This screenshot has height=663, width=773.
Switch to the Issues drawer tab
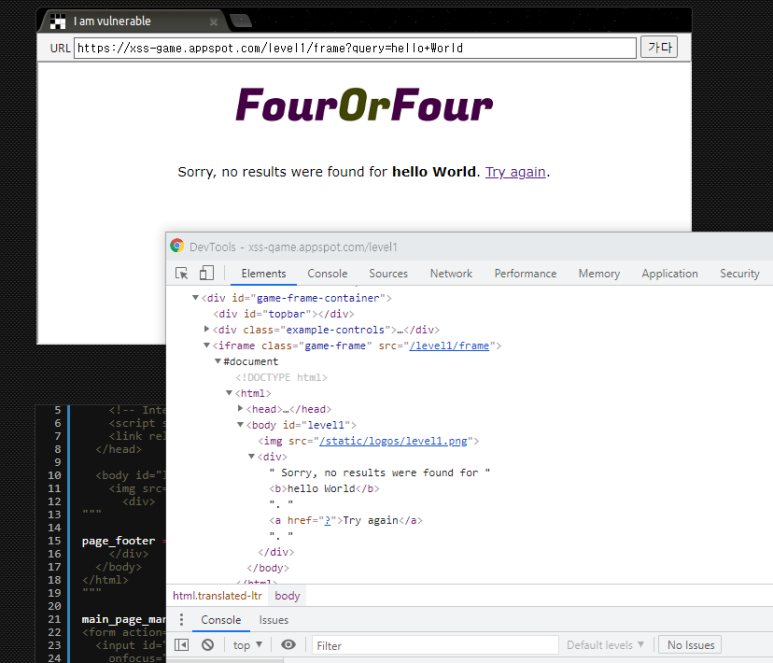274,620
